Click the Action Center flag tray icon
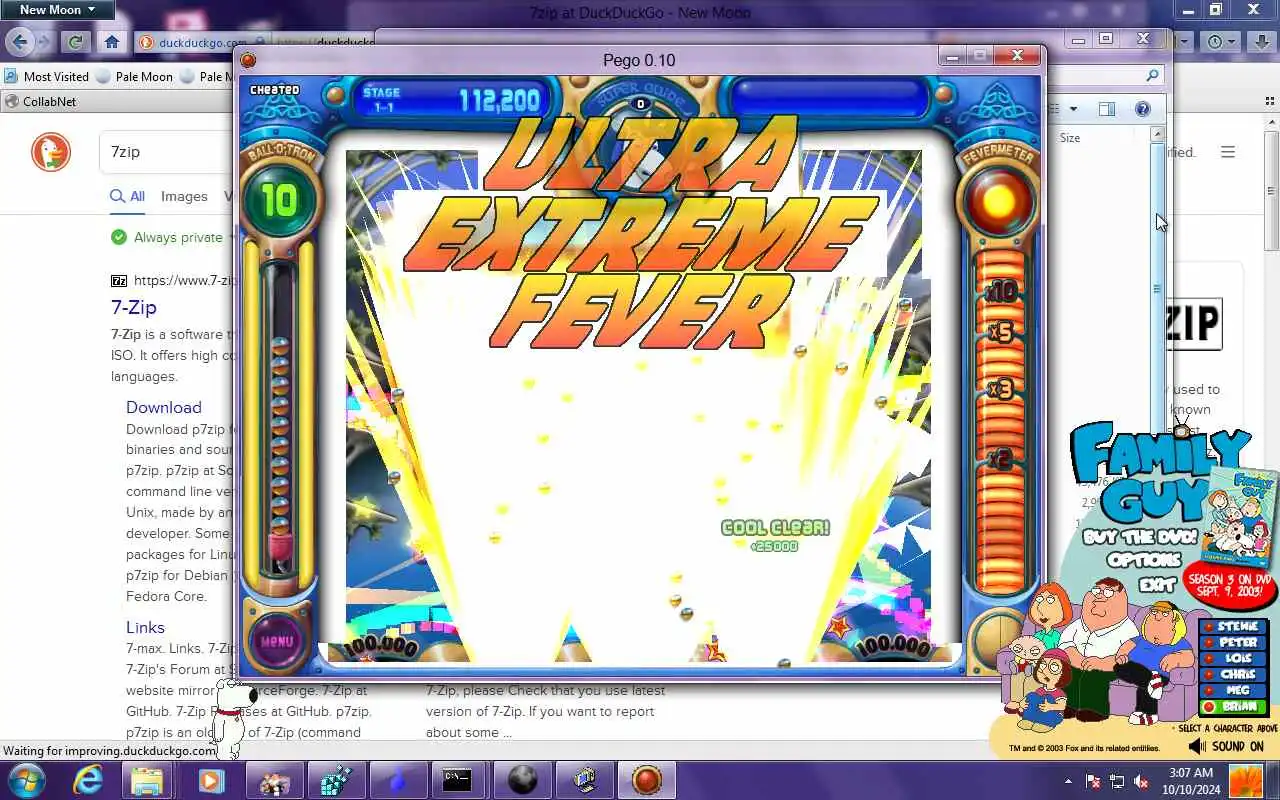 [x=1093, y=781]
